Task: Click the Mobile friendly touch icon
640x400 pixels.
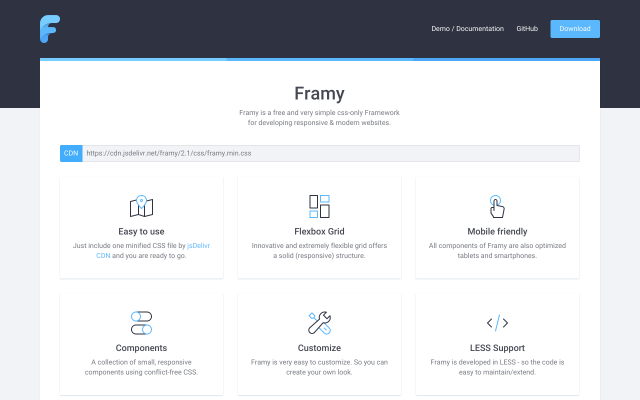Action: [497, 207]
